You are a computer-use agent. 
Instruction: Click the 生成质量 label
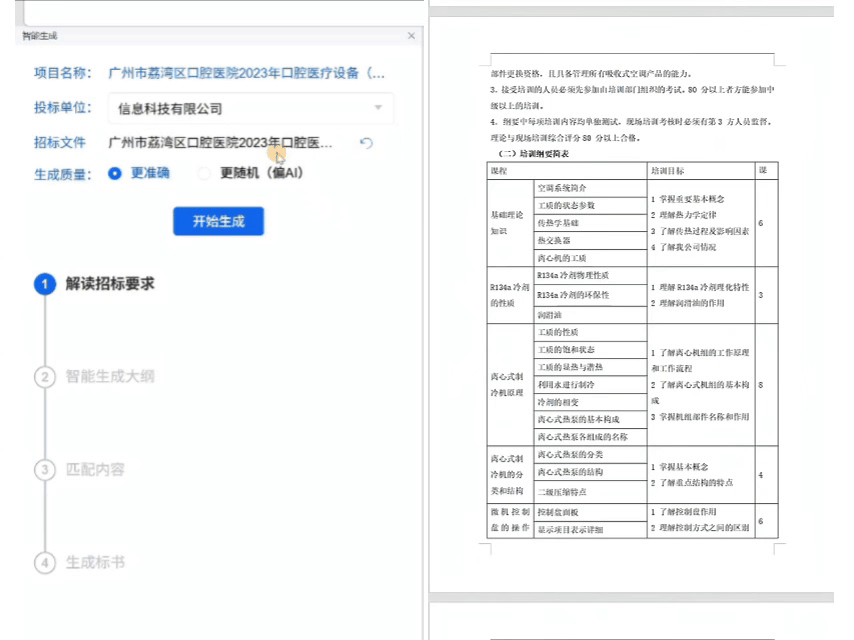tap(63, 174)
